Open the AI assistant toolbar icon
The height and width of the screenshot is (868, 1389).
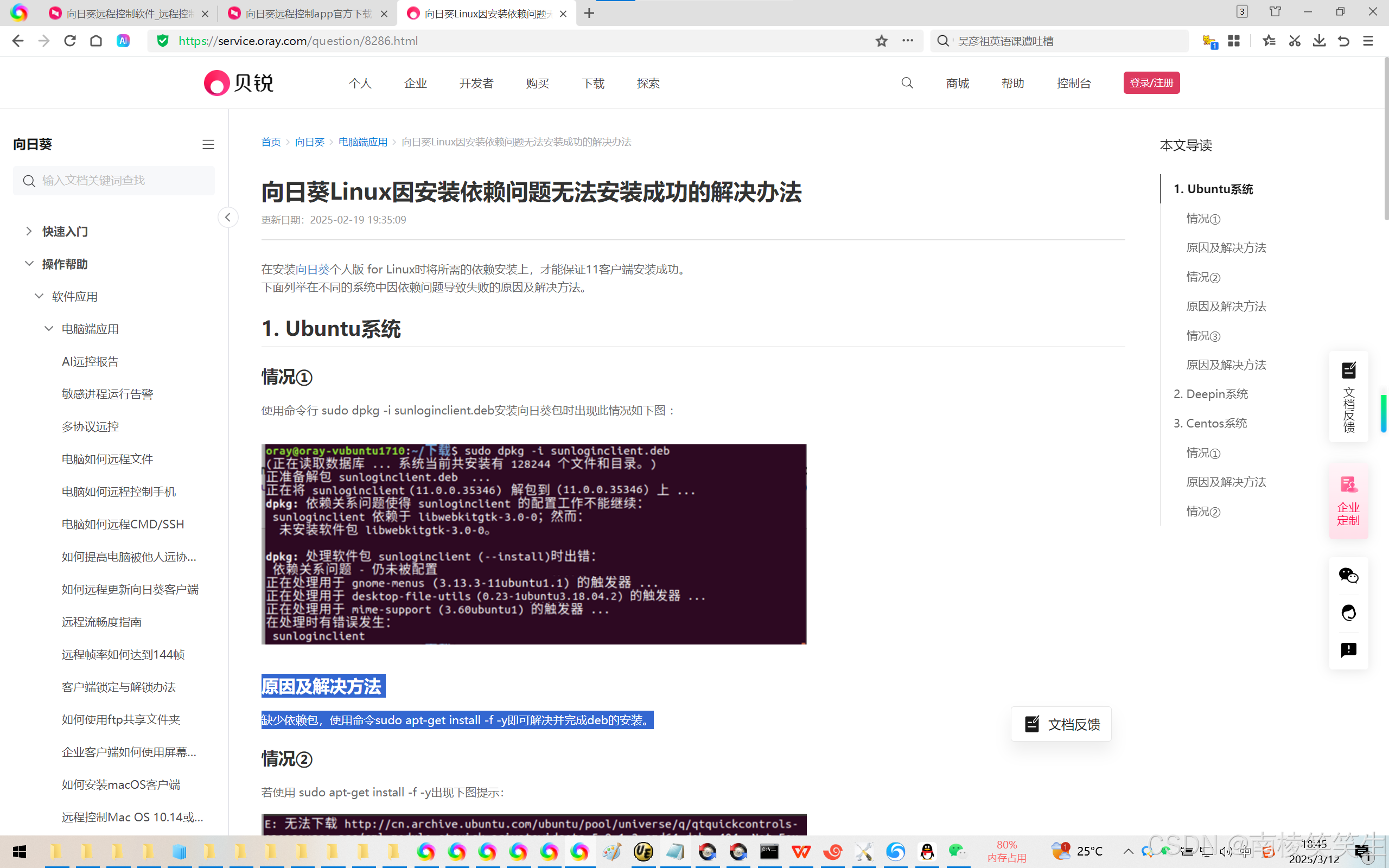click(123, 41)
